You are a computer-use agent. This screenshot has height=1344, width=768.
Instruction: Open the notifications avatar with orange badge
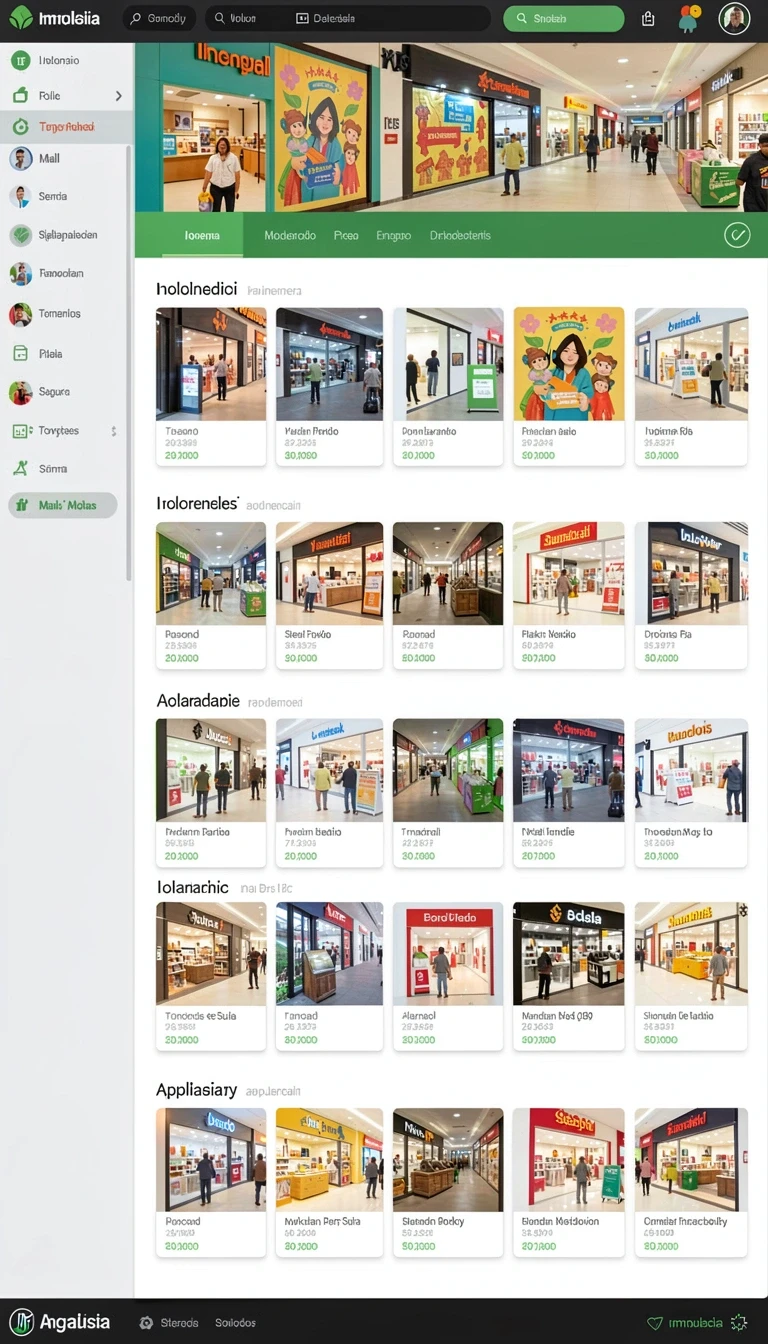pos(688,18)
